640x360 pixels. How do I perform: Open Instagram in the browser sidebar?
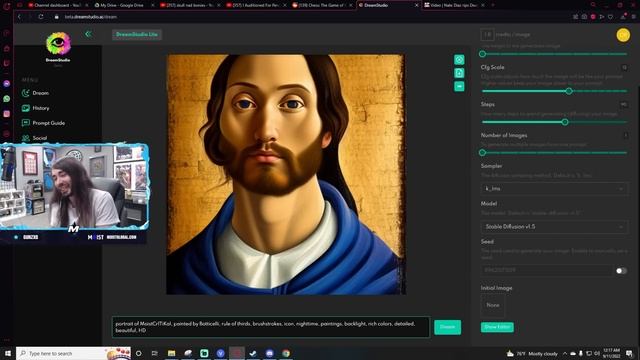(7, 114)
